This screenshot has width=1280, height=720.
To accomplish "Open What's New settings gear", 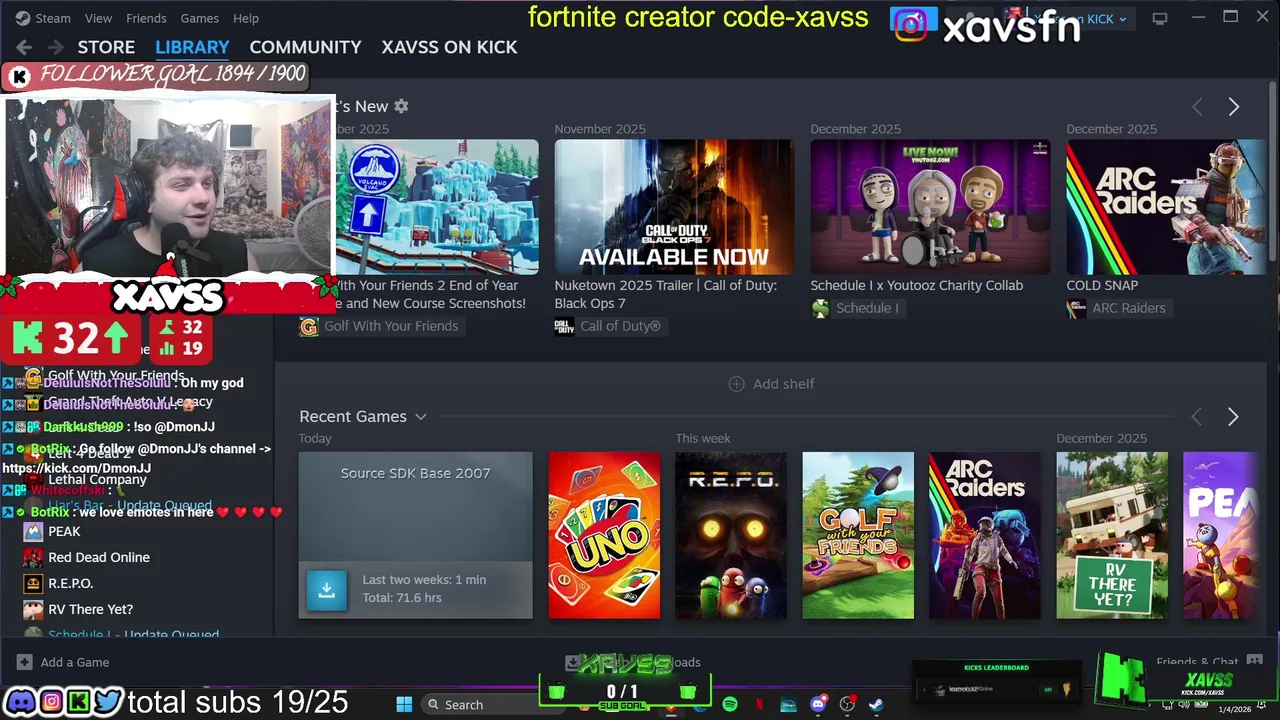I will click(401, 106).
